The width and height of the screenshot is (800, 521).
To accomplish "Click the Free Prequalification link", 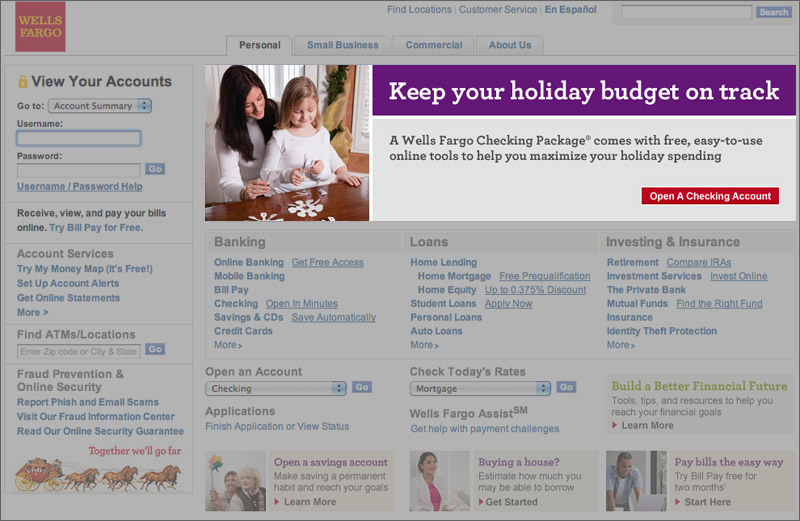I will [x=545, y=276].
